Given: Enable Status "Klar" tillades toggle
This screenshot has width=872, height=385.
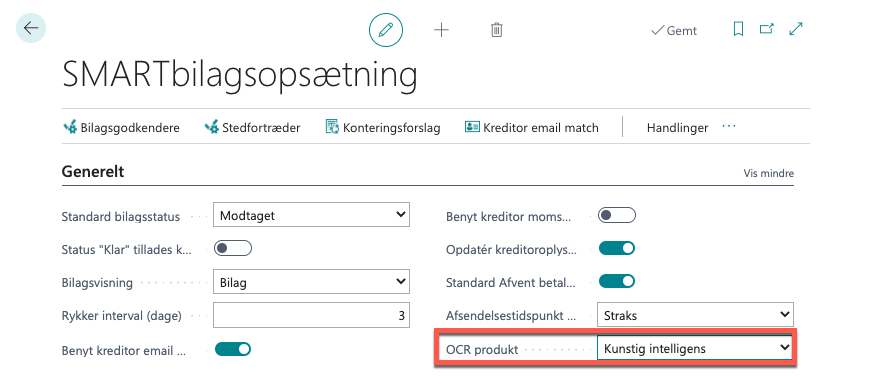Looking at the screenshot, I should tap(232, 248).
